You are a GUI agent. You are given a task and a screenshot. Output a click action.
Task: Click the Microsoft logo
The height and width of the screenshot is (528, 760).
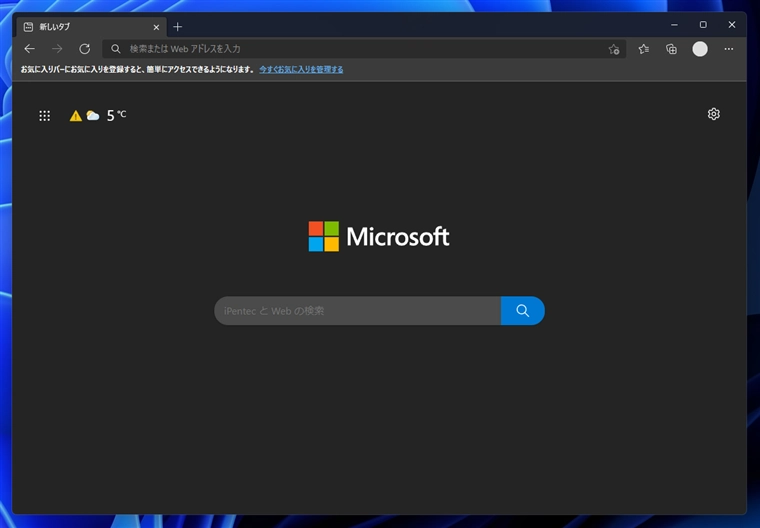379,237
